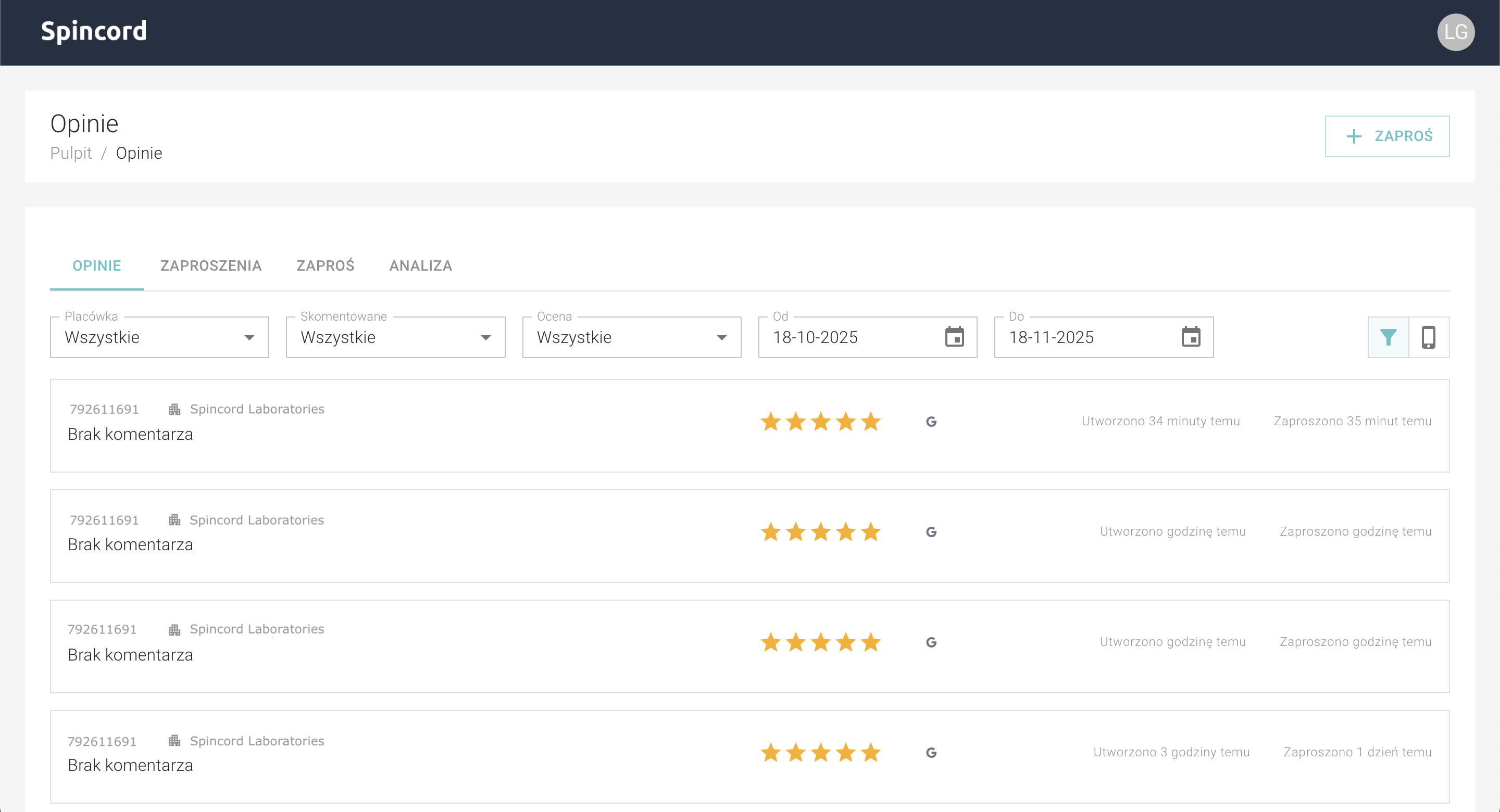Select the ZAPROŚ tab
The height and width of the screenshot is (812, 1500).
click(x=326, y=266)
